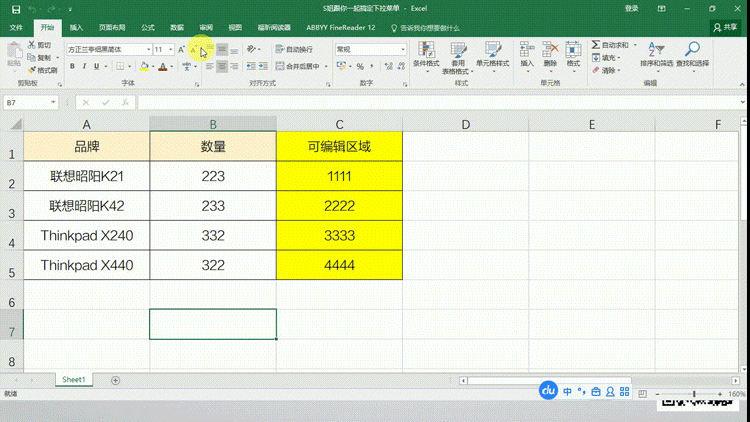Click the Save icon in the quick access toolbar
The width and height of the screenshot is (750, 422).
pyautogui.click(x=16, y=9)
